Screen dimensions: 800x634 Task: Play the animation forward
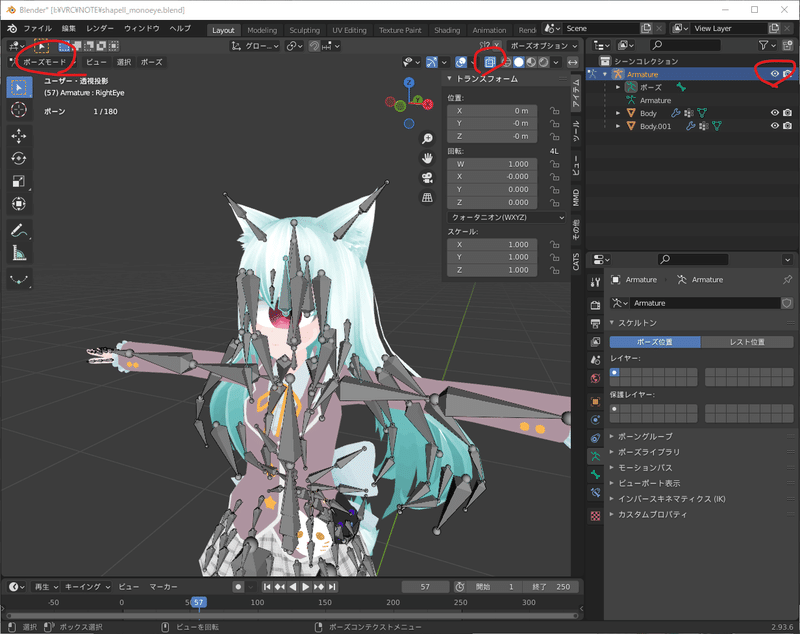[306, 587]
